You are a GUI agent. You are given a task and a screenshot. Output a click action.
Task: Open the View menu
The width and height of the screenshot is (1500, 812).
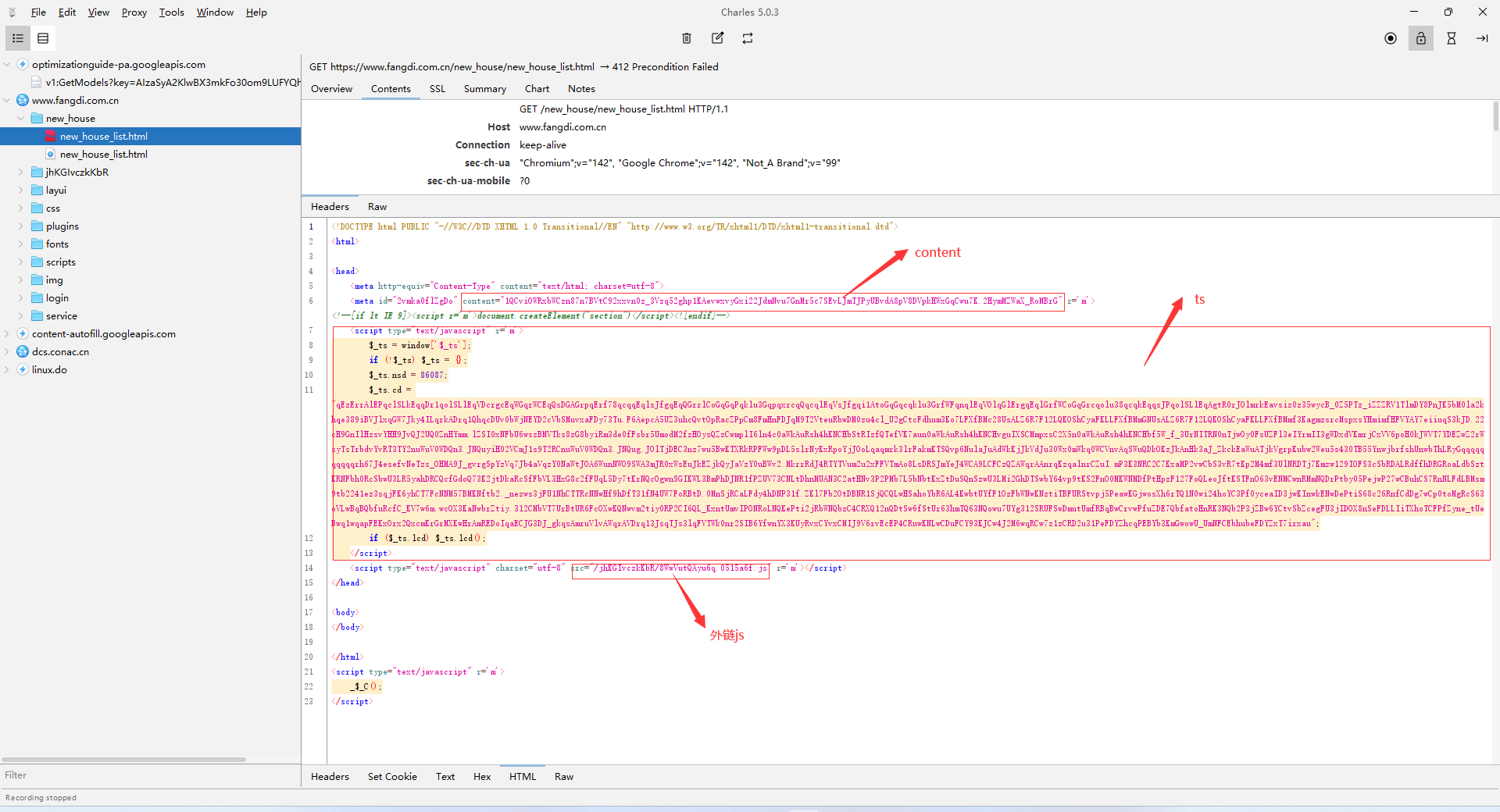pyautogui.click(x=98, y=12)
